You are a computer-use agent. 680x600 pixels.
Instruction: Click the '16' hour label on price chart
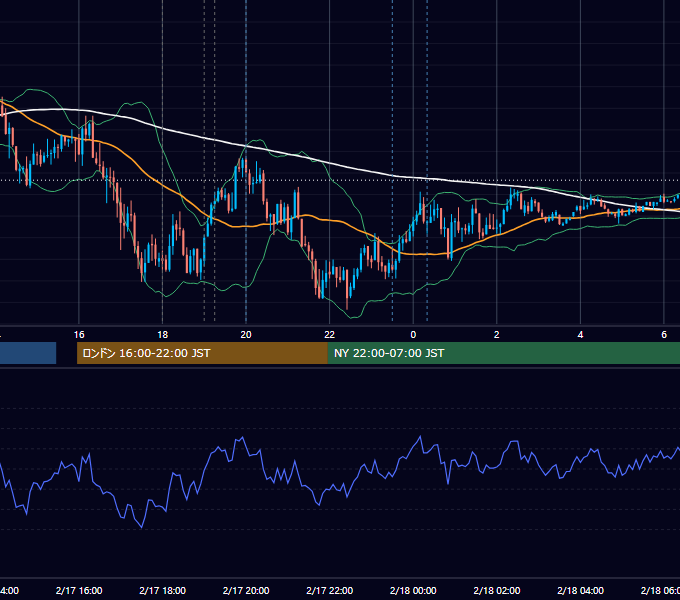(79, 335)
